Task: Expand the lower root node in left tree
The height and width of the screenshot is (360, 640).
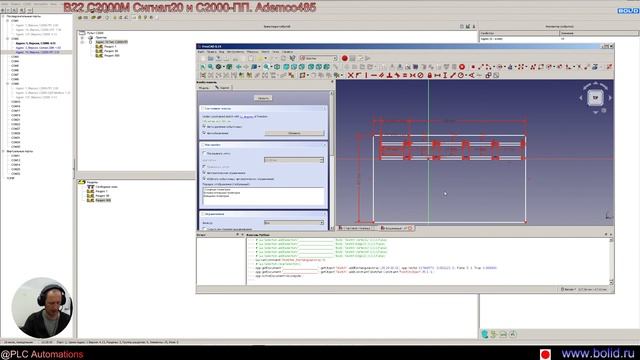Action: point(3,151)
